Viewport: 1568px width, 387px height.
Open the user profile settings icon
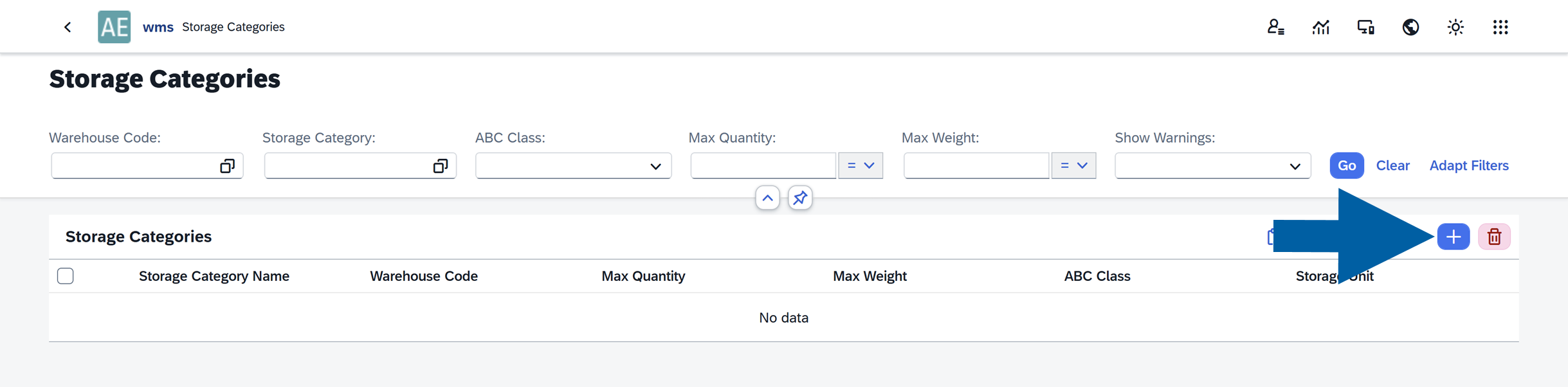(x=1275, y=27)
